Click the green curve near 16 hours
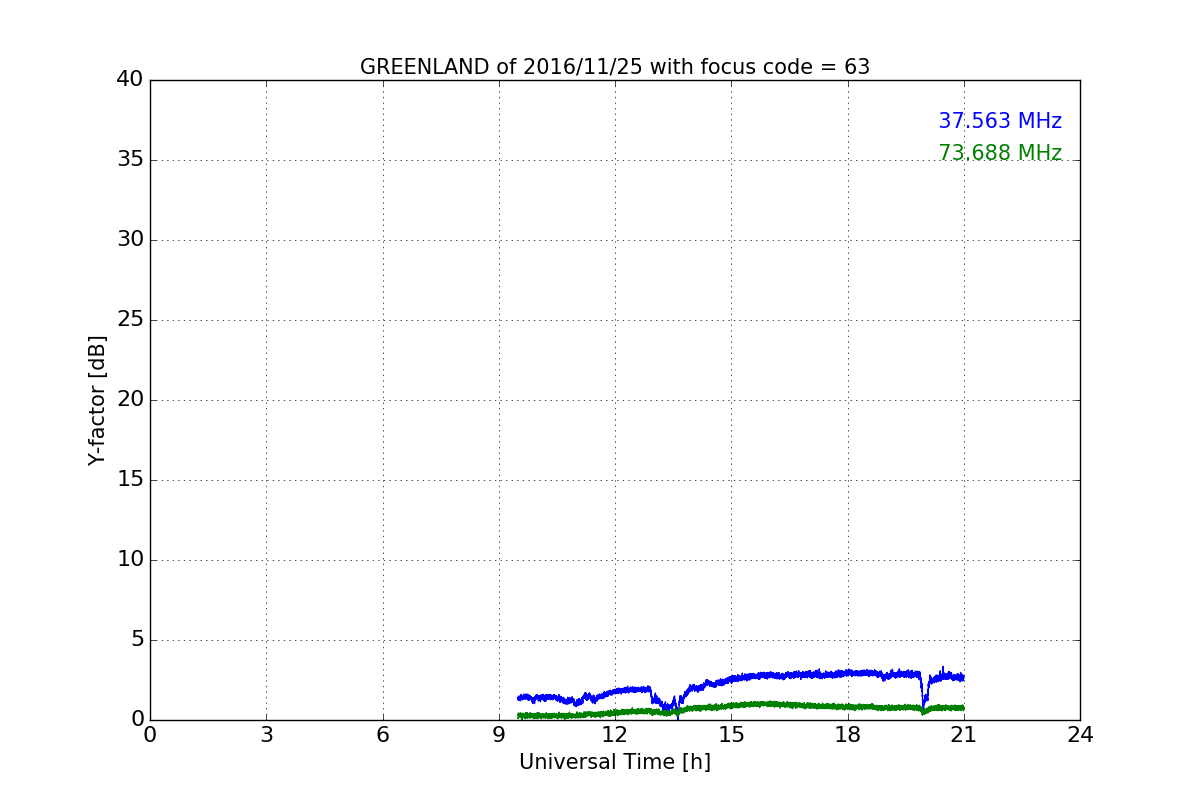The width and height of the screenshot is (1200, 800). (770, 704)
